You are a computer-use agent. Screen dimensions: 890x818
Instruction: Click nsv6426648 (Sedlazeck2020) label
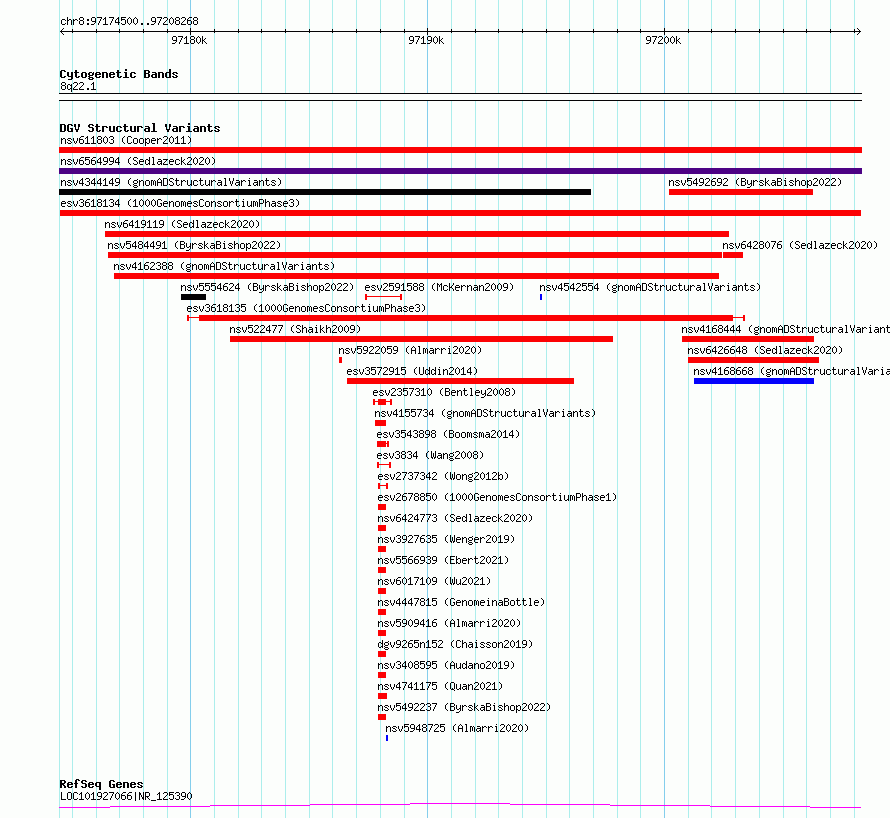pos(765,350)
